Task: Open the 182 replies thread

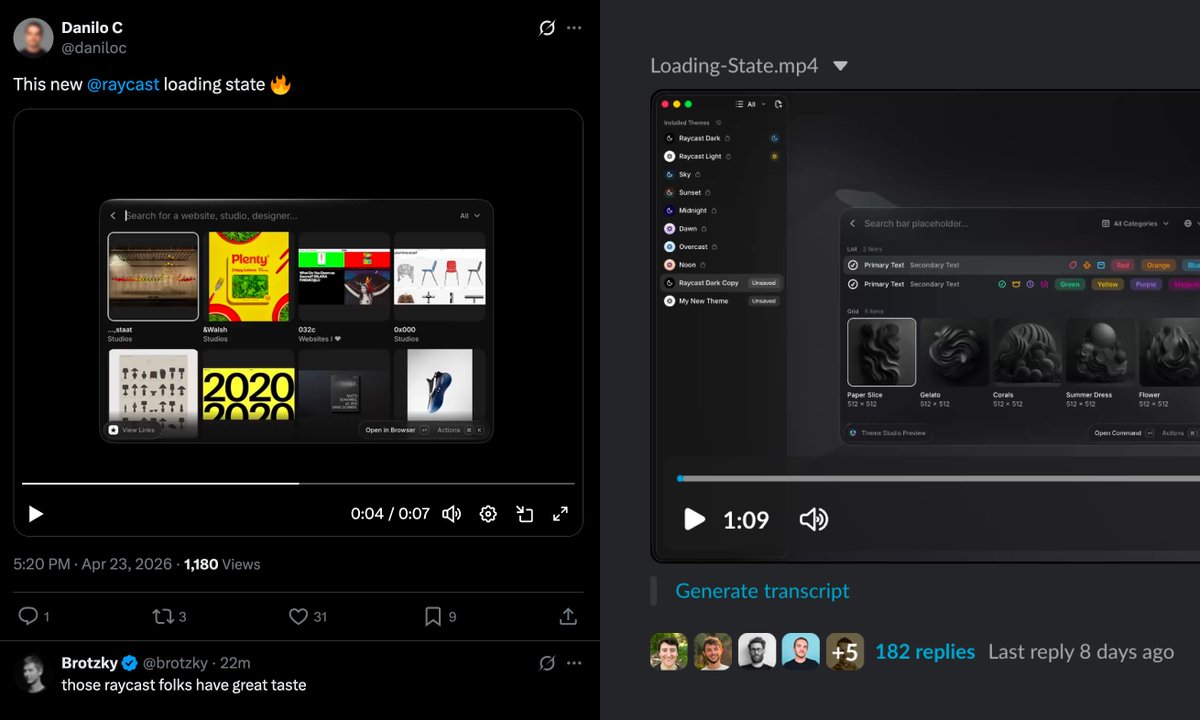Action: point(925,652)
